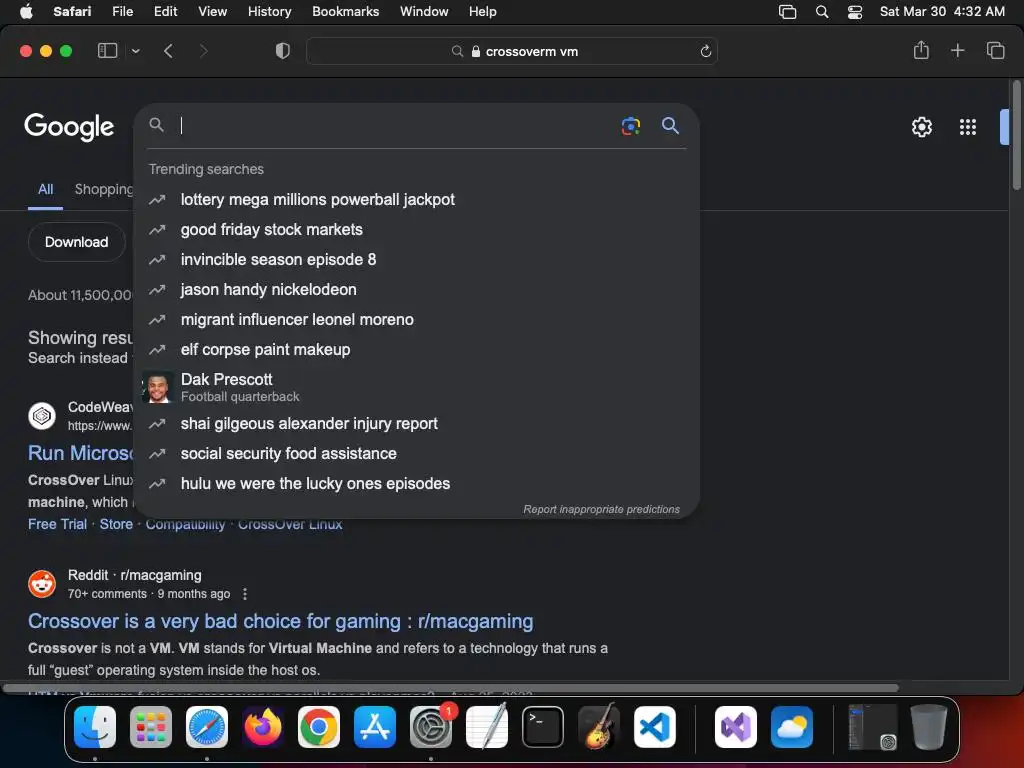This screenshot has height=768, width=1024.
Task: Open the Apple menu
Action: pos(26,12)
